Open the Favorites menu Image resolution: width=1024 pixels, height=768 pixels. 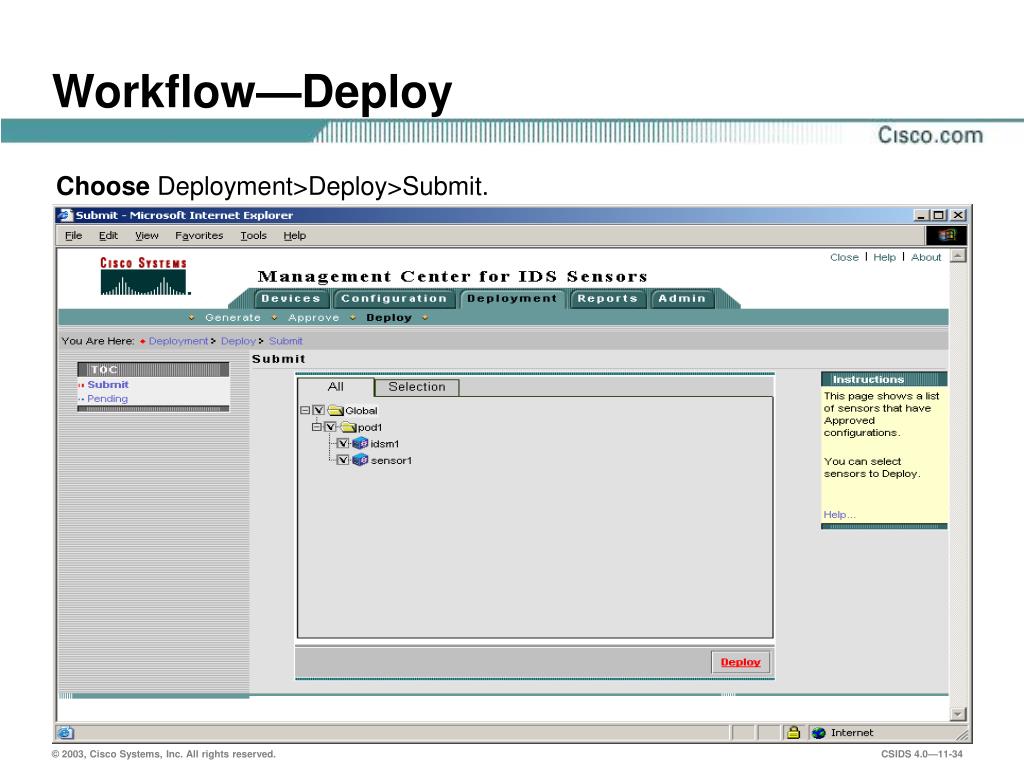[x=199, y=235]
